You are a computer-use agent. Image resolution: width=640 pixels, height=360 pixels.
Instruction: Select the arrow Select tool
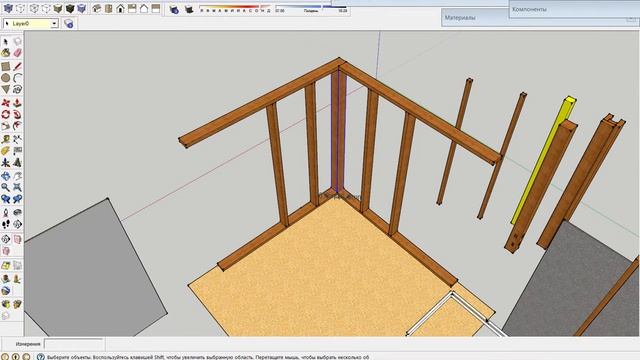coord(6,42)
